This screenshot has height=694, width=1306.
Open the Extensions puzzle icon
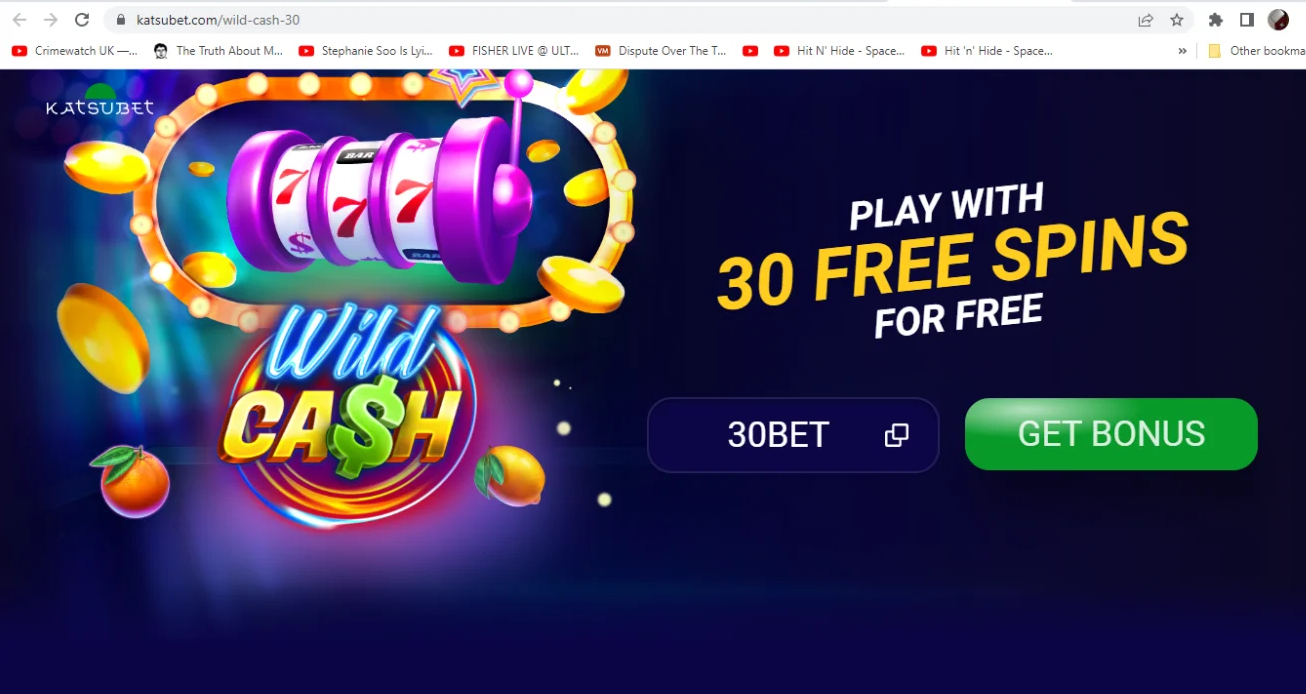1216,20
